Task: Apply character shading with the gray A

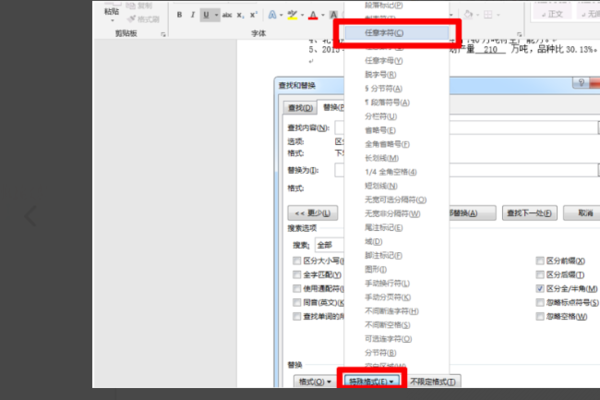Action: tap(333, 15)
